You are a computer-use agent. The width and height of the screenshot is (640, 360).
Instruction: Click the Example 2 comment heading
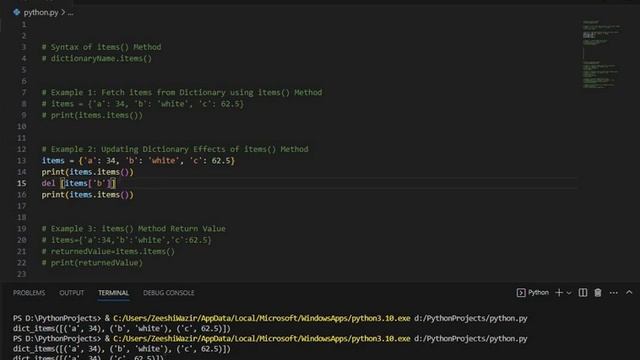coord(175,149)
